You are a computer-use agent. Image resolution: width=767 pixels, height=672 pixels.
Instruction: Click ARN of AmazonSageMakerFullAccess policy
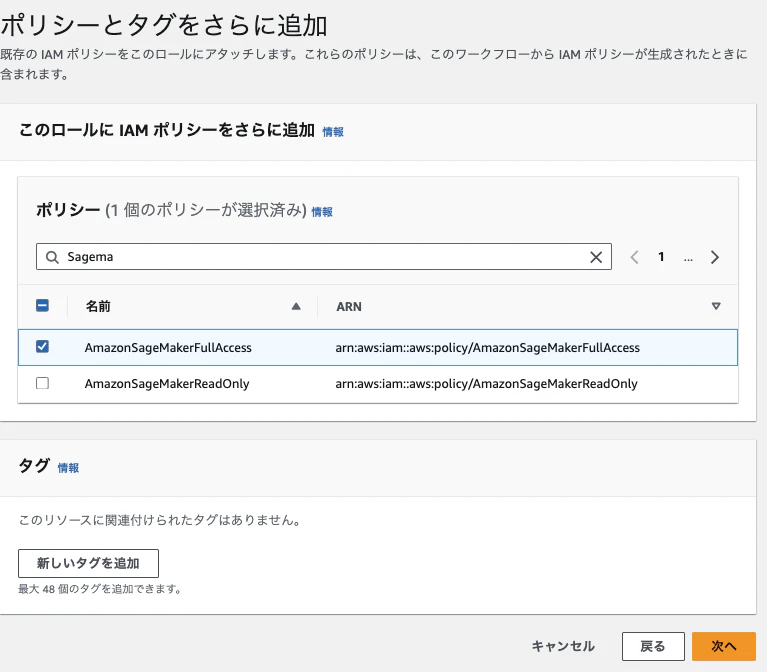click(488, 348)
